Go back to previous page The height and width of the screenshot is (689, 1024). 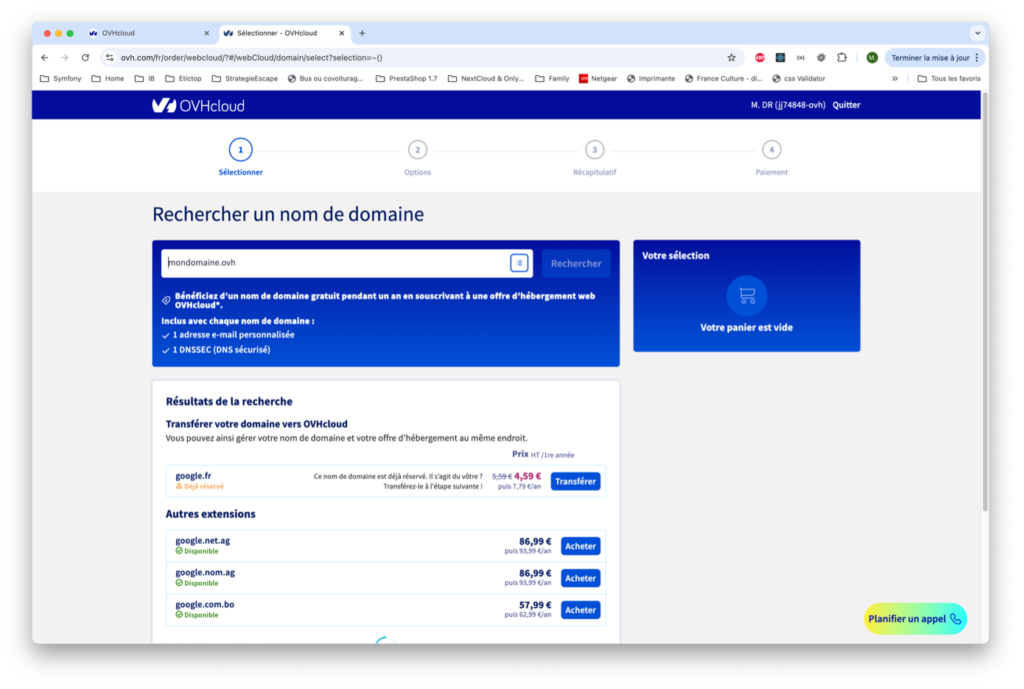coord(44,57)
